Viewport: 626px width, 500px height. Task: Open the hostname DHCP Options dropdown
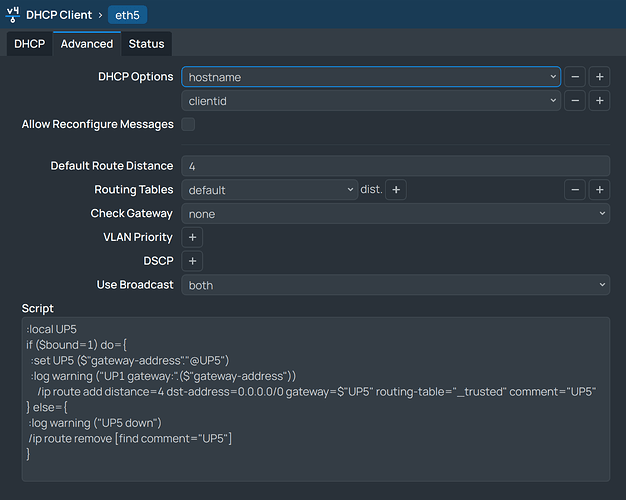[370, 77]
